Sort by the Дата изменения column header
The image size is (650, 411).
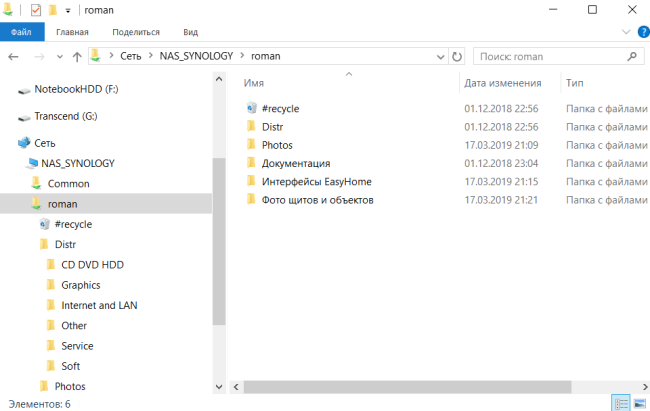[x=503, y=83]
